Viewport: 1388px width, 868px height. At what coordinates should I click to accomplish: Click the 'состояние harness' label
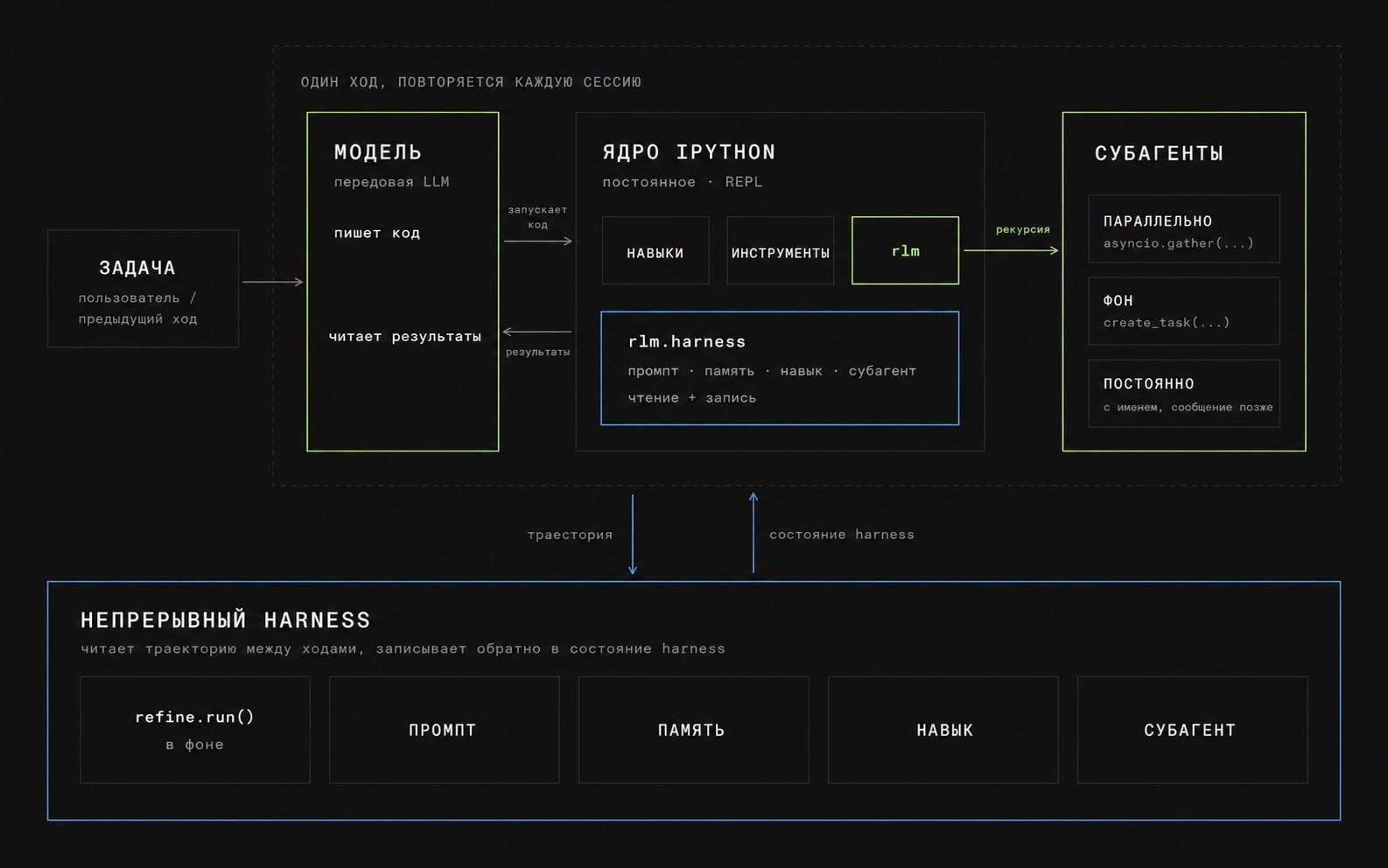point(841,535)
